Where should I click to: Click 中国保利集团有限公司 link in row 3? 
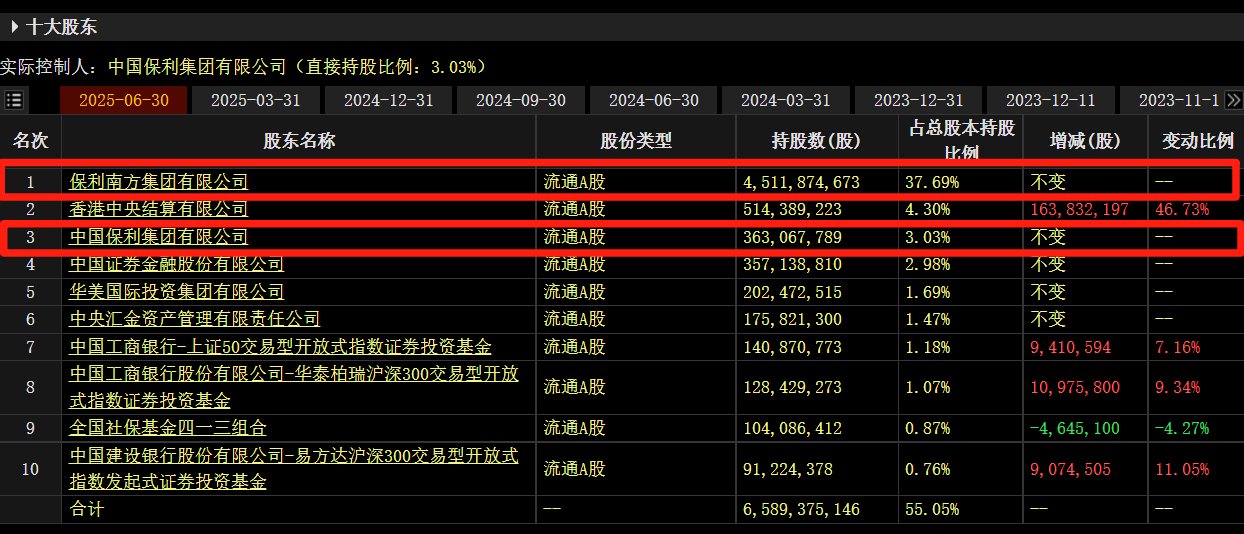158,237
